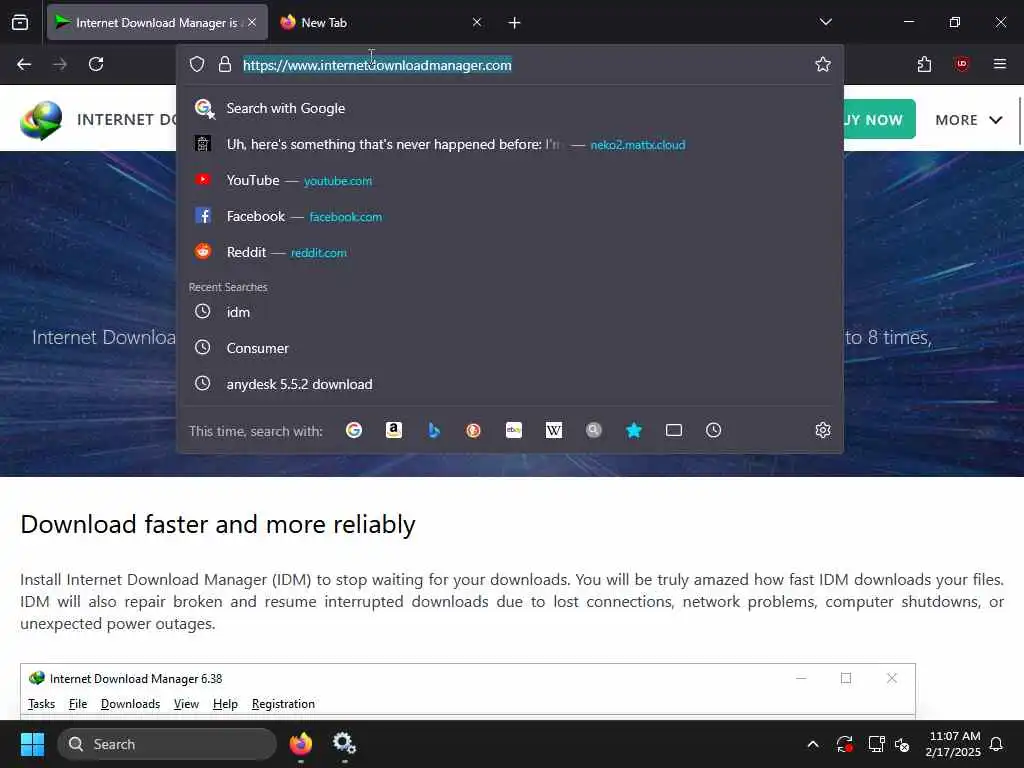
Task: Search this time with Bing icon
Action: pos(434,430)
